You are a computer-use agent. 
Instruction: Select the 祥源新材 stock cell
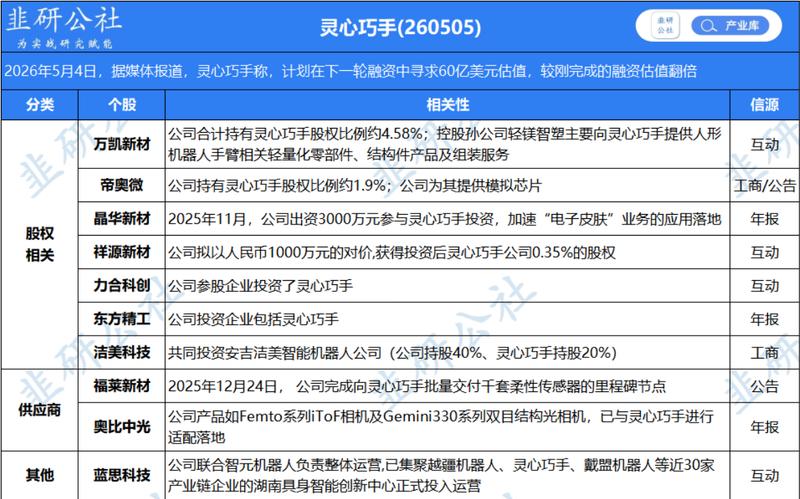coord(121,252)
